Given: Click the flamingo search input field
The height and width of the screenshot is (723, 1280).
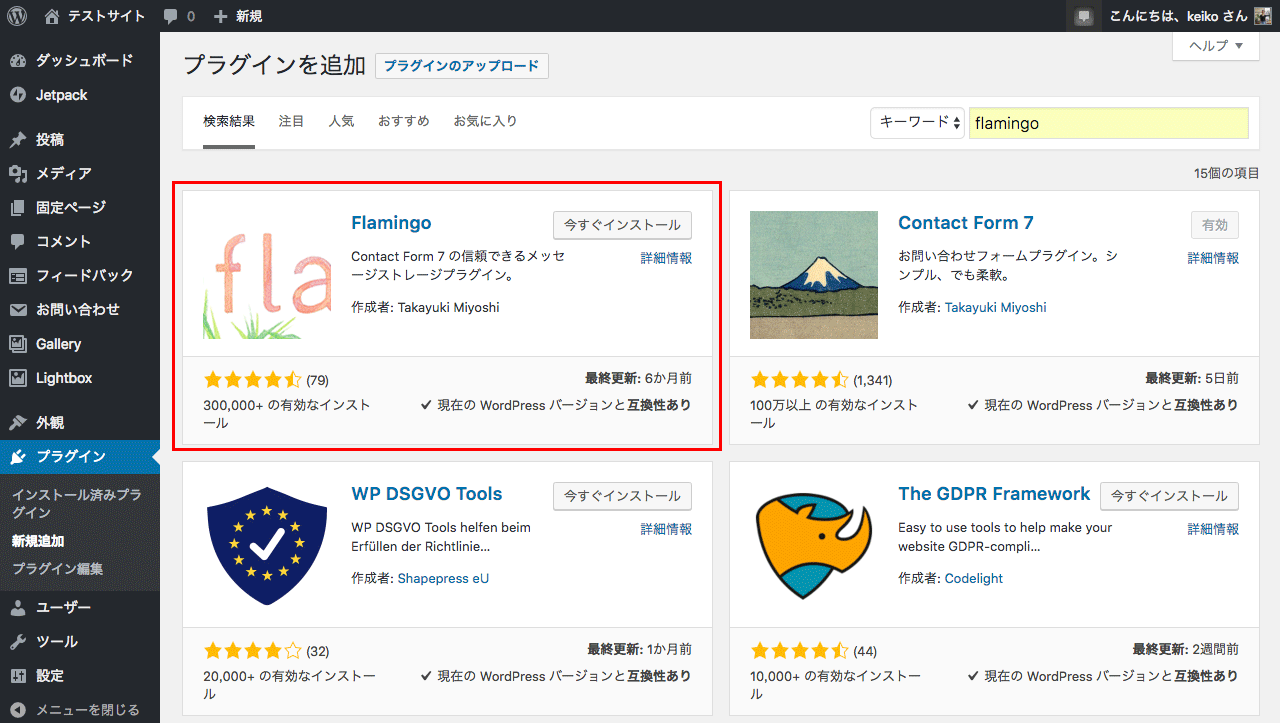Looking at the screenshot, I should pos(1108,123).
